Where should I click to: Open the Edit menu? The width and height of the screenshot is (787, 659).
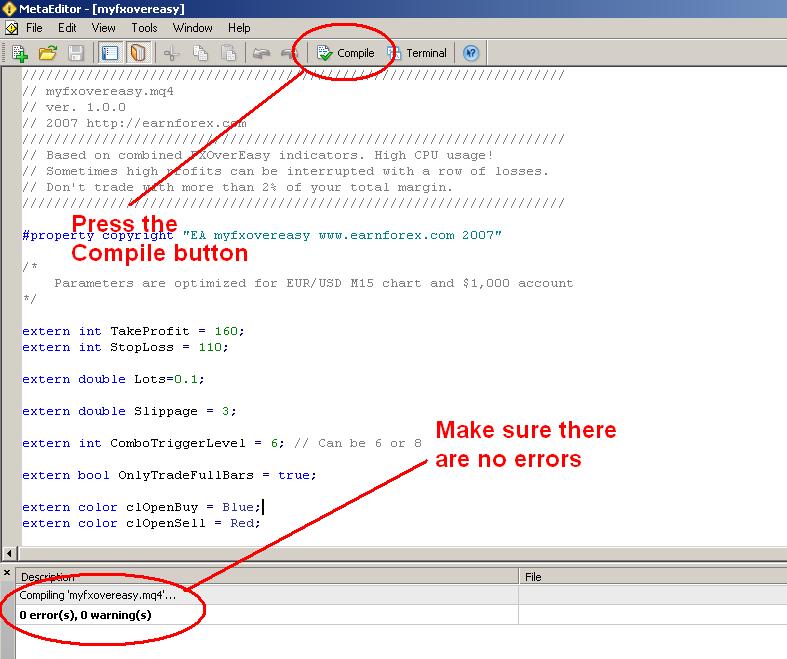pyautogui.click(x=67, y=28)
